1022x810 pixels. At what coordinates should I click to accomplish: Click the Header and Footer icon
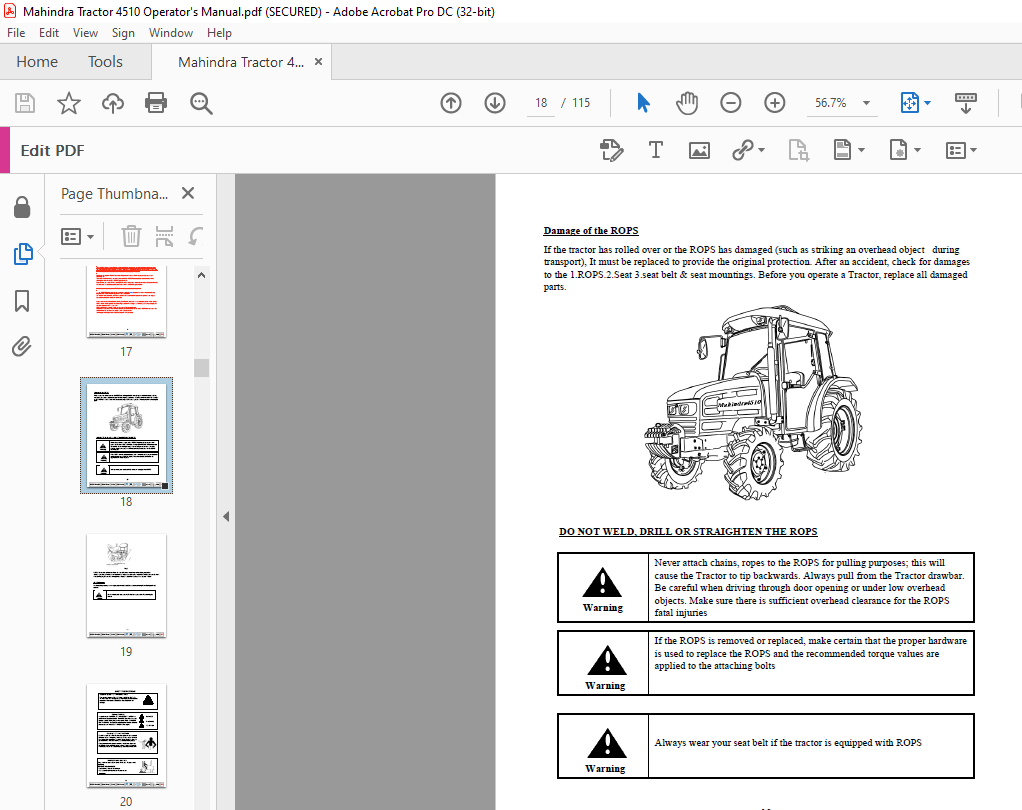click(x=842, y=151)
